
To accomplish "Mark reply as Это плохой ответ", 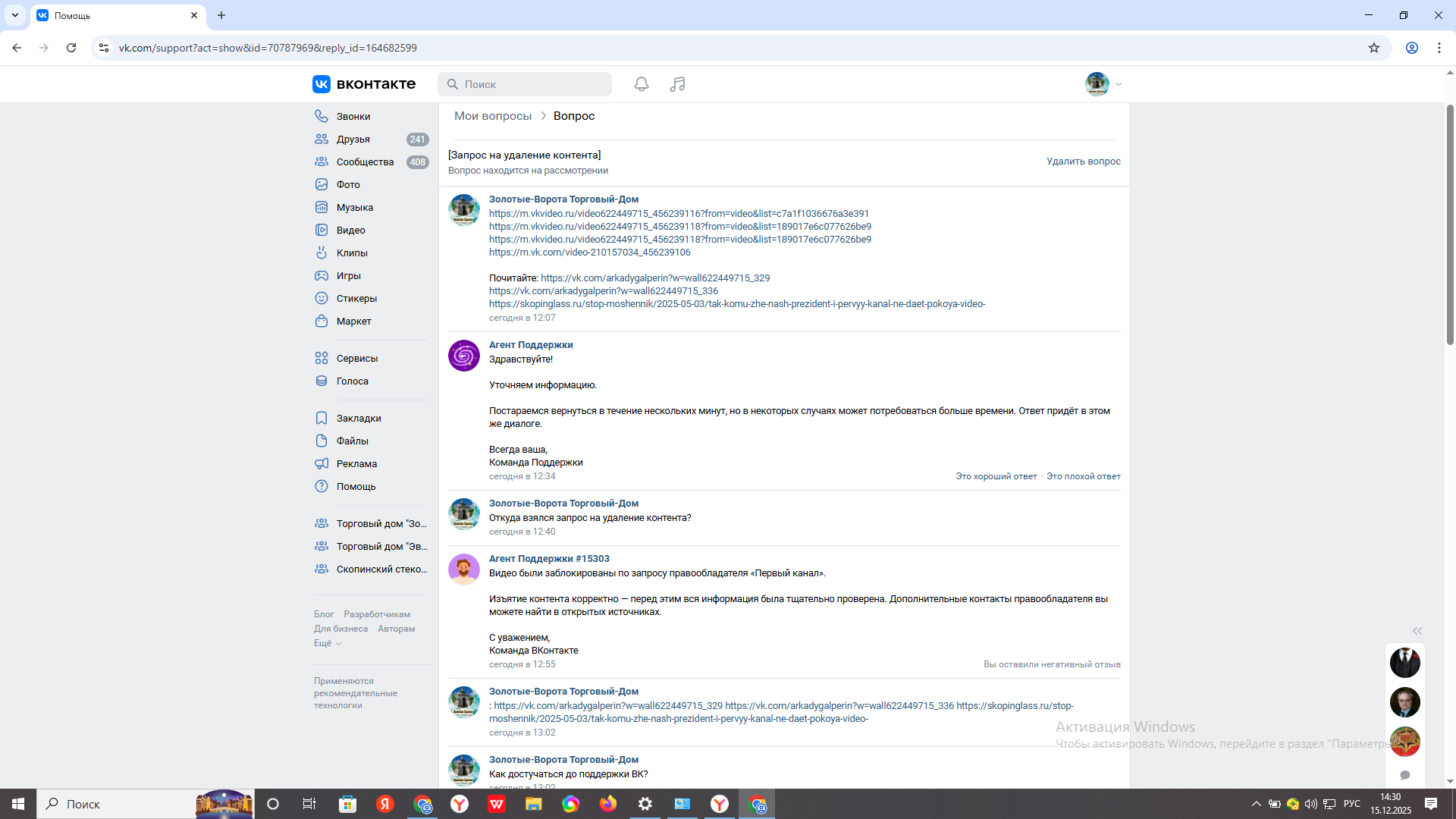I will [1083, 476].
